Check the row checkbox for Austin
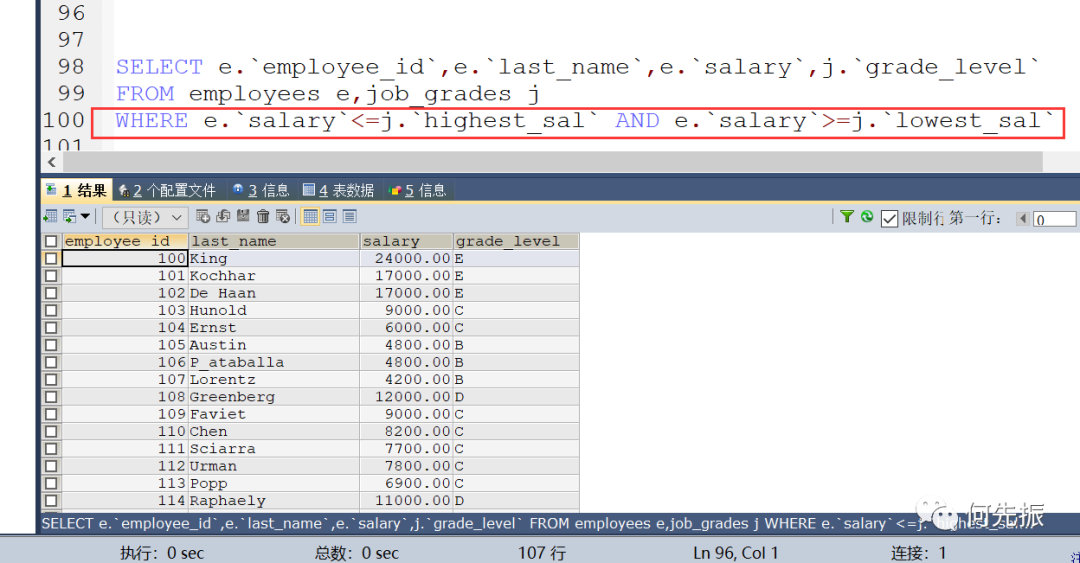1080x563 pixels. 51,345
